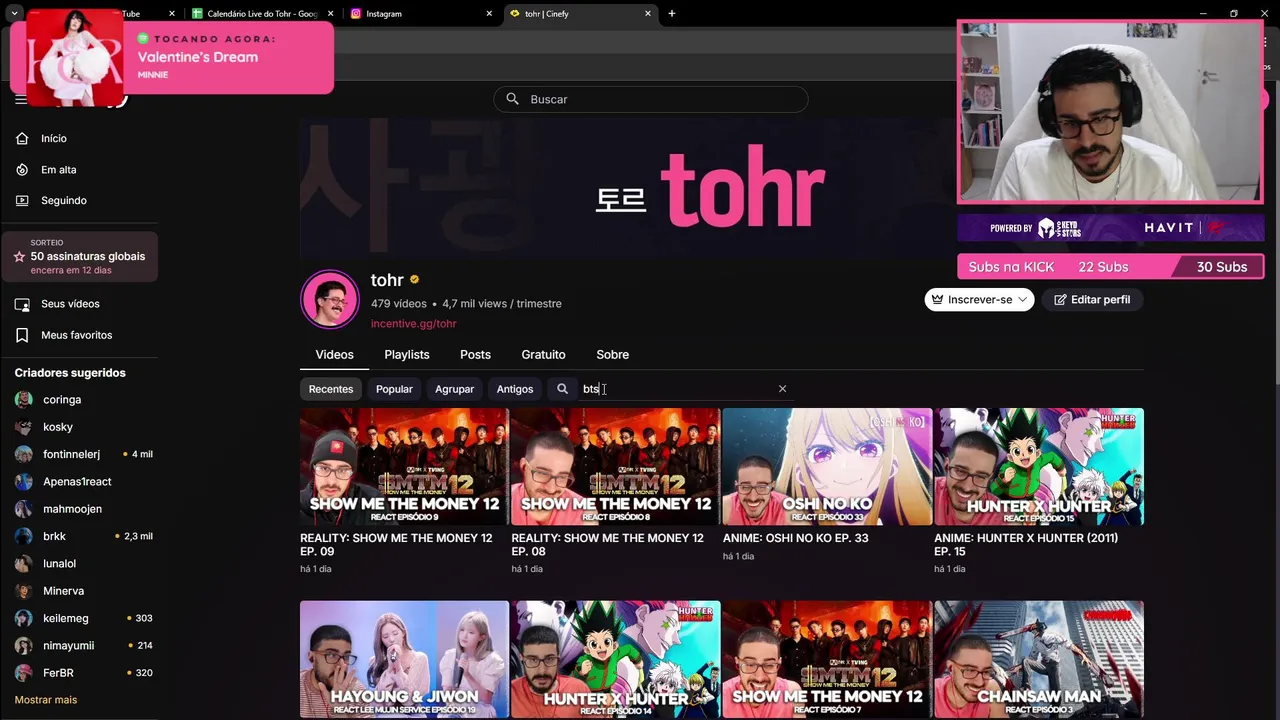This screenshot has width=1280, height=720.
Task: Click the Subs na KICK overlay bar
Action: [x=1110, y=267]
